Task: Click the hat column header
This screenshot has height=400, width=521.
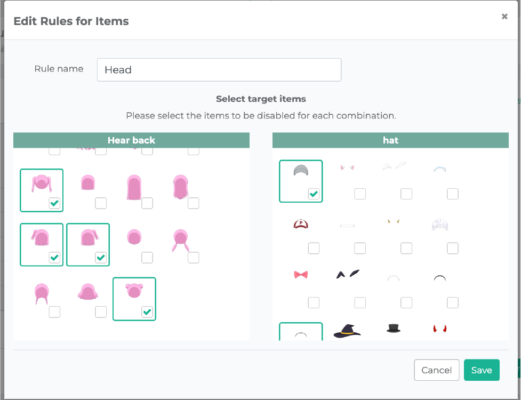Action: point(390,140)
